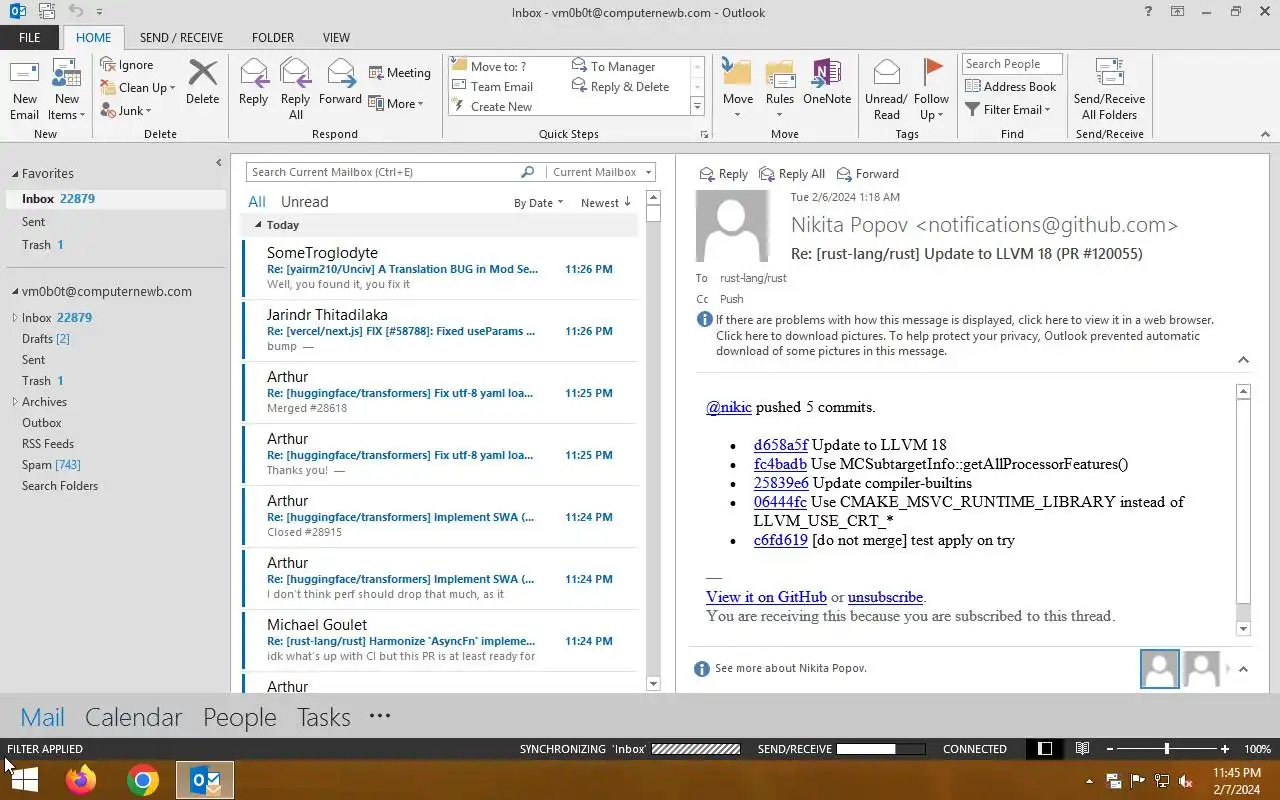The height and width of the screenshot is (800, 1280).
Task: Open the Junk dropdown
Action: pyautogui.click(x=126, y=111)
